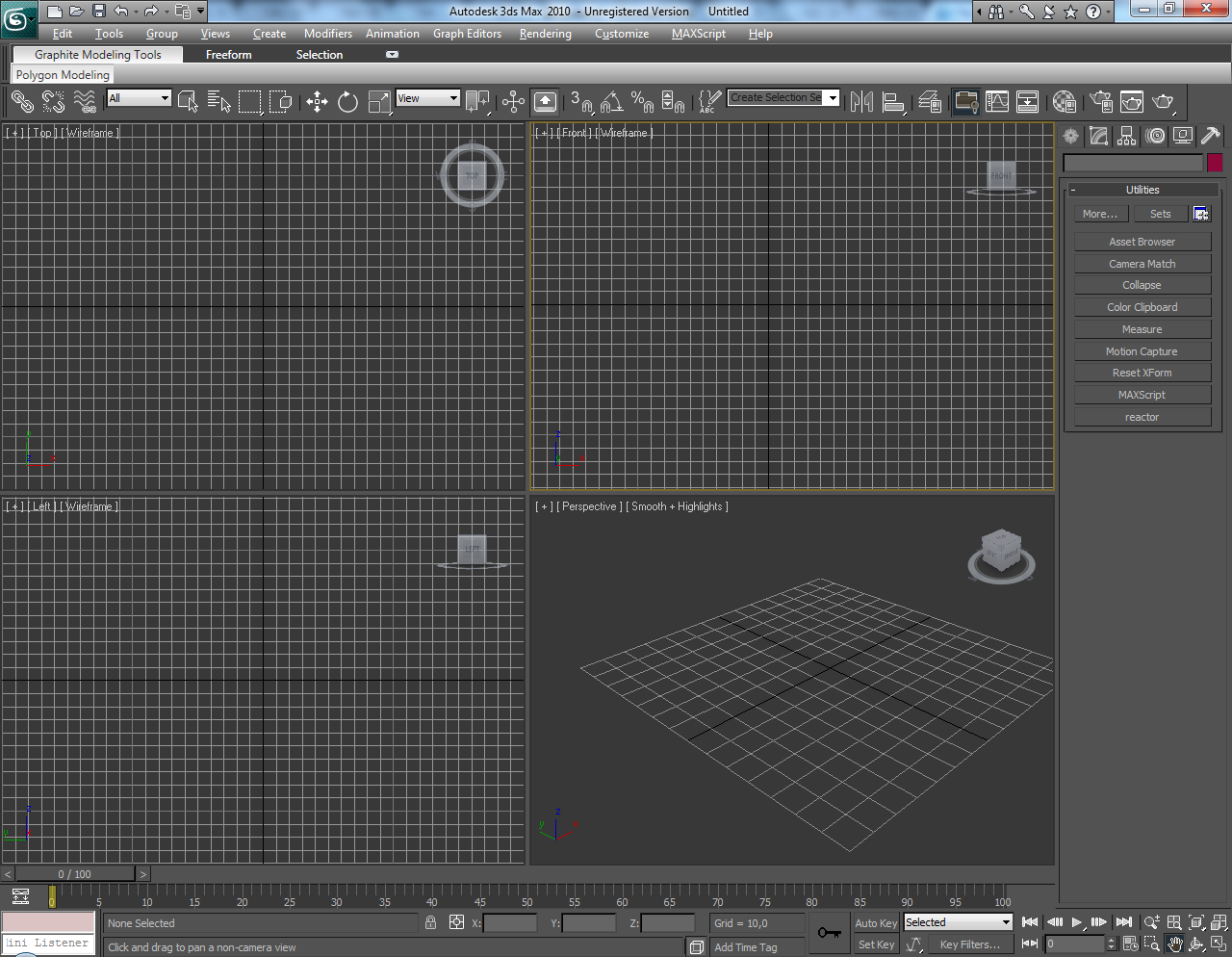Screen dimensions: 1232x957
Task: Collapse the Utilities rollout
Action: pyautogui.click(x=1142, y=190)
